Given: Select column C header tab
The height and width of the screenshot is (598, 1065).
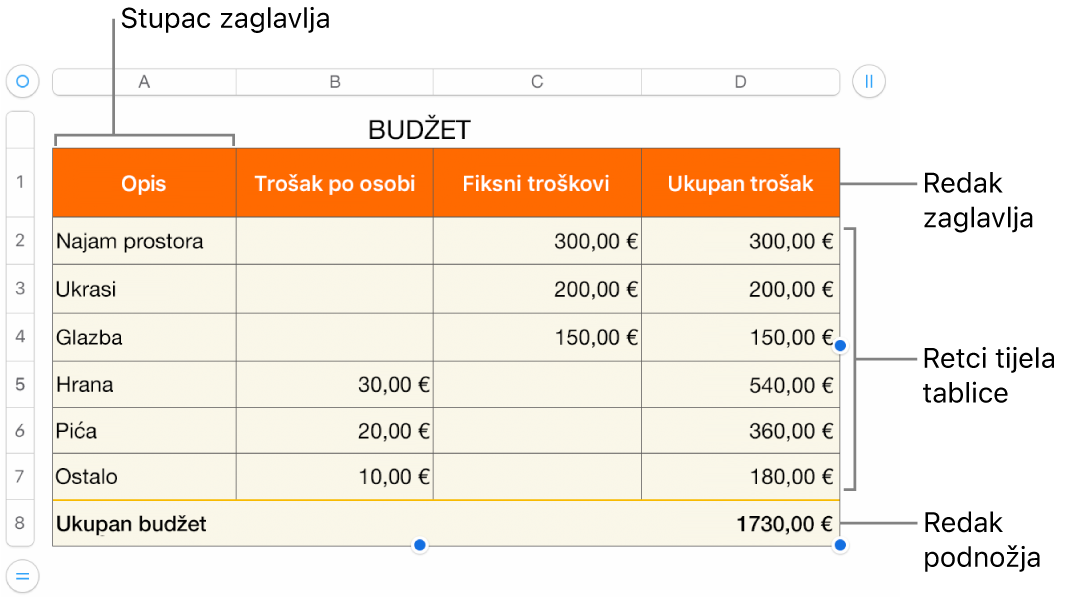Looking at the screenshot, I should tap(537, 82).
